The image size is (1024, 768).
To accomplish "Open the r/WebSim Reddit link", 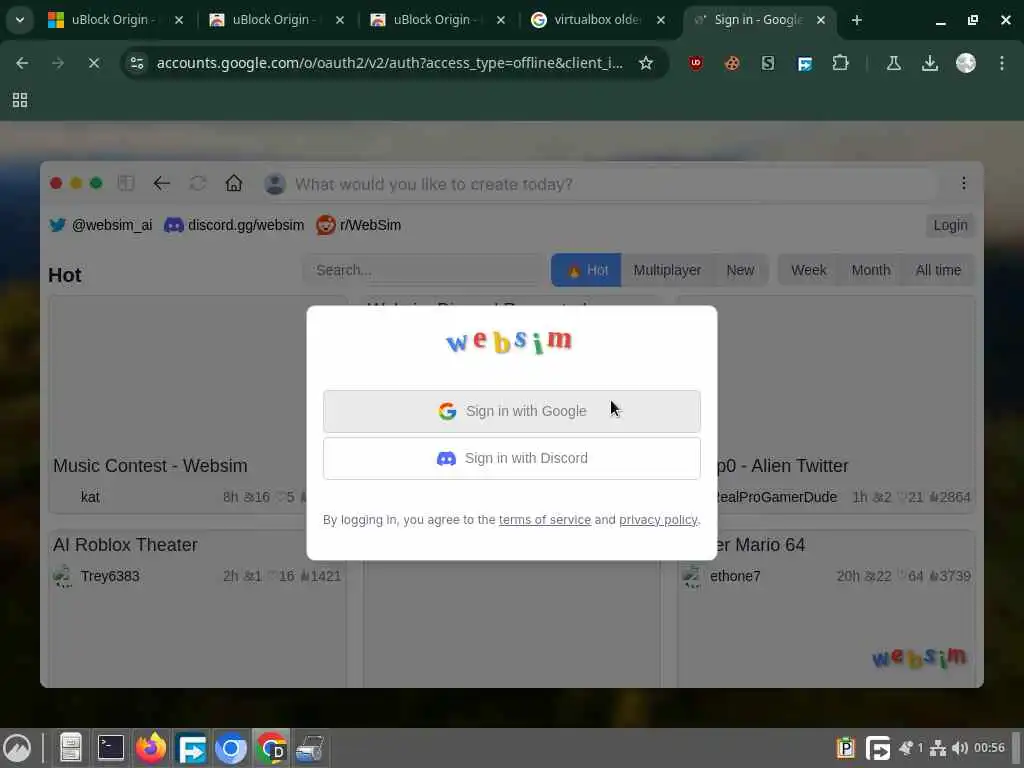I will pyautogui.click(x=359, y=225).
